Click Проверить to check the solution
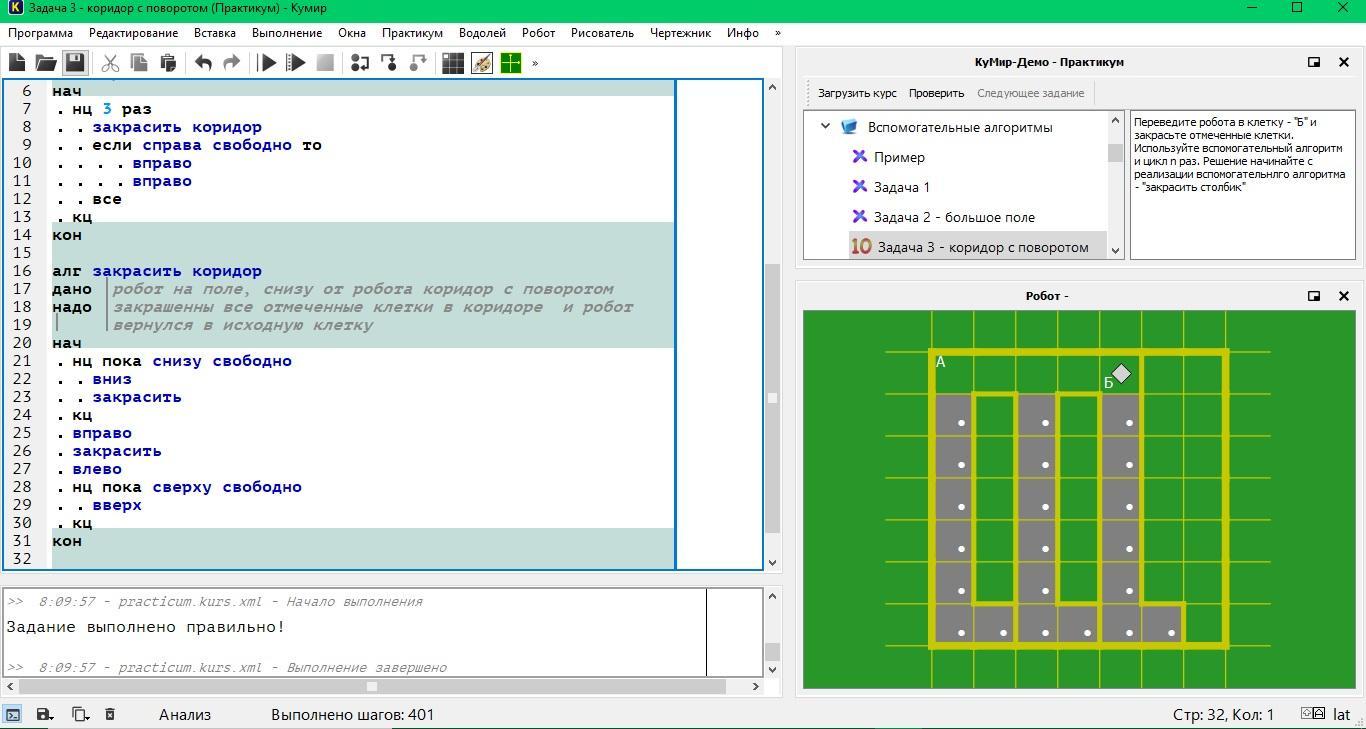Screen dimensions: 1366x729 click(x=936, y=93)
